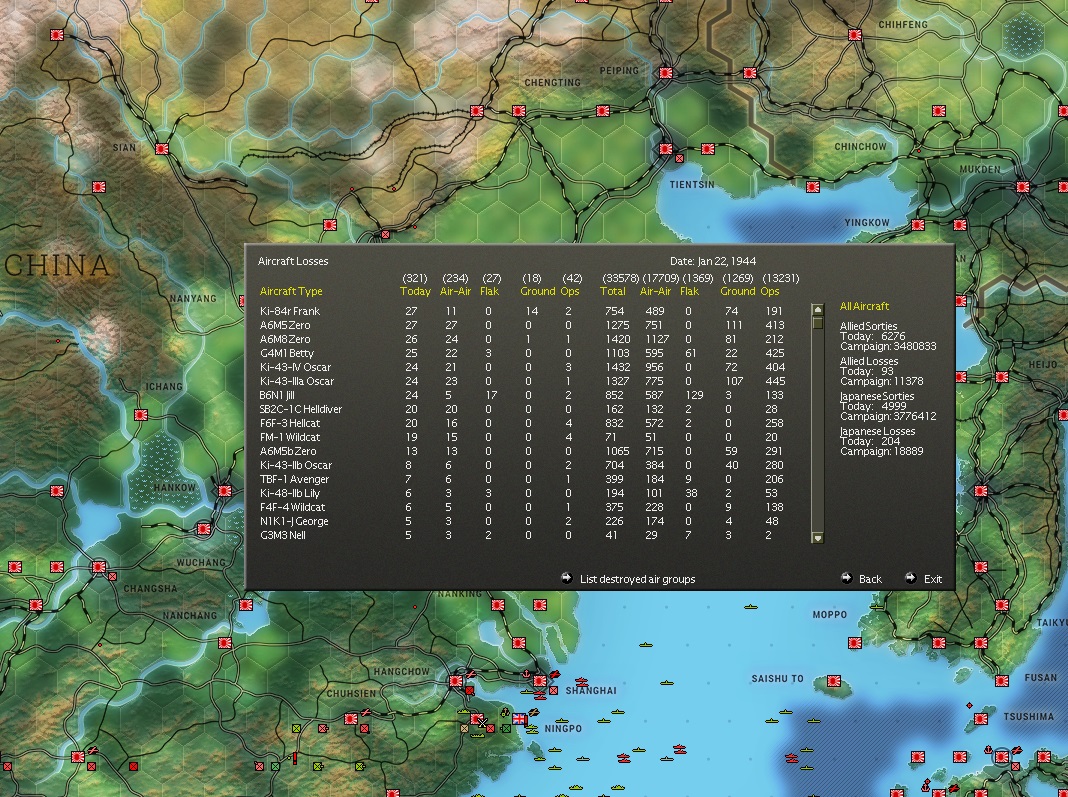Select the Japanese base flag at Yingkow
Screen dimensions: 1068x797
pos(917,225)
